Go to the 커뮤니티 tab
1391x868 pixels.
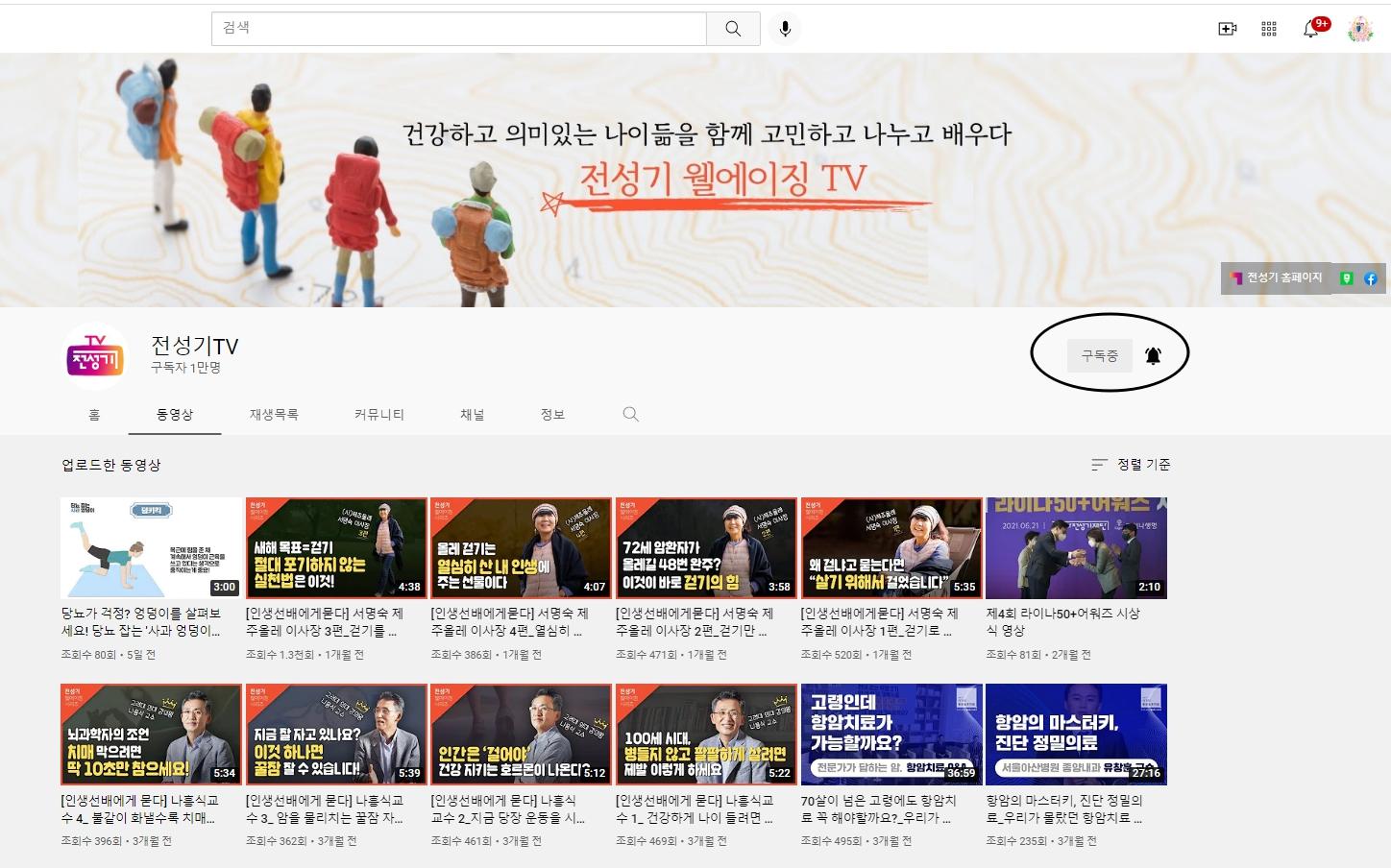coord(379,415)
